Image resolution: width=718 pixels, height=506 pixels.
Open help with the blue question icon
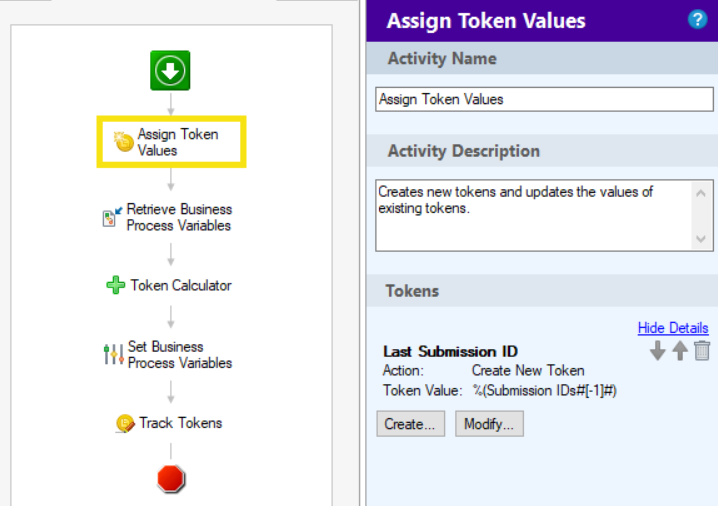pyautogui.click(x=697, y=20)
